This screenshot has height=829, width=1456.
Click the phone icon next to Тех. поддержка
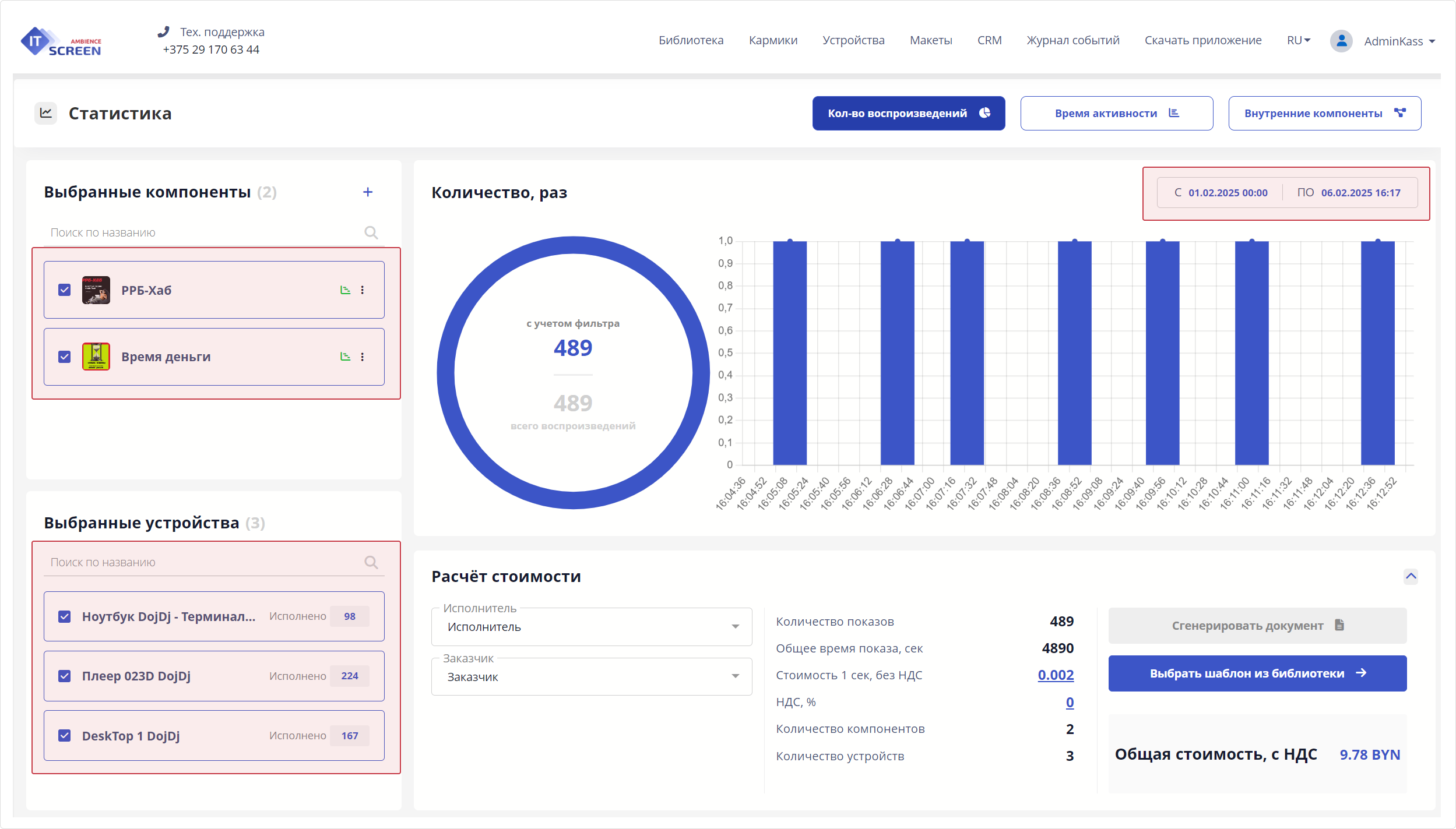pyautogui.click(x=164, y=31)
